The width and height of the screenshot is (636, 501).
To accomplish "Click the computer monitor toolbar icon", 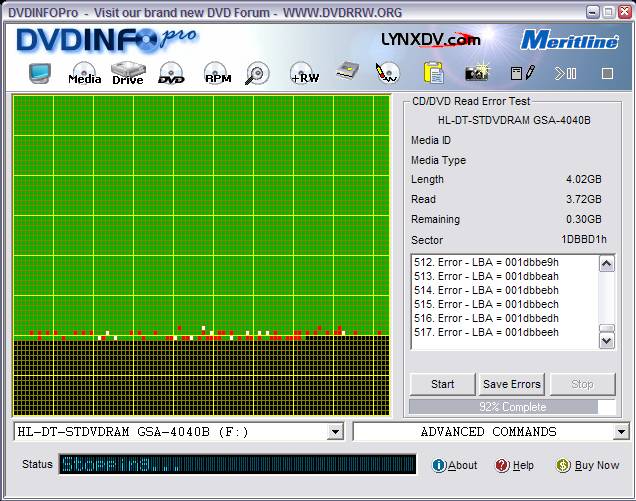I will pyautogui.click(x=40, y=73).
